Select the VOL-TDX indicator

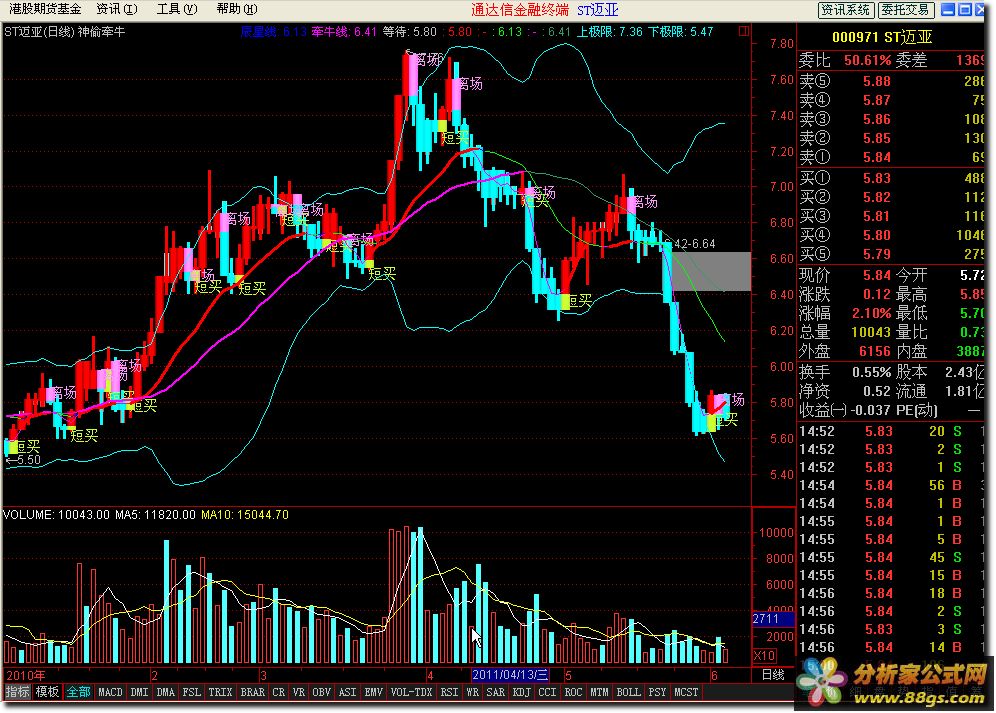(x=412, y=692)
